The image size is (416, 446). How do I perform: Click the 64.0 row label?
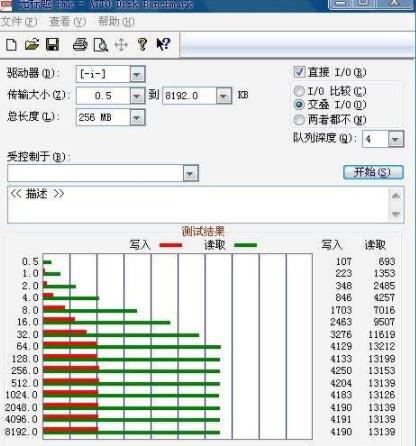pyautogui.click(x=28, y=346)
